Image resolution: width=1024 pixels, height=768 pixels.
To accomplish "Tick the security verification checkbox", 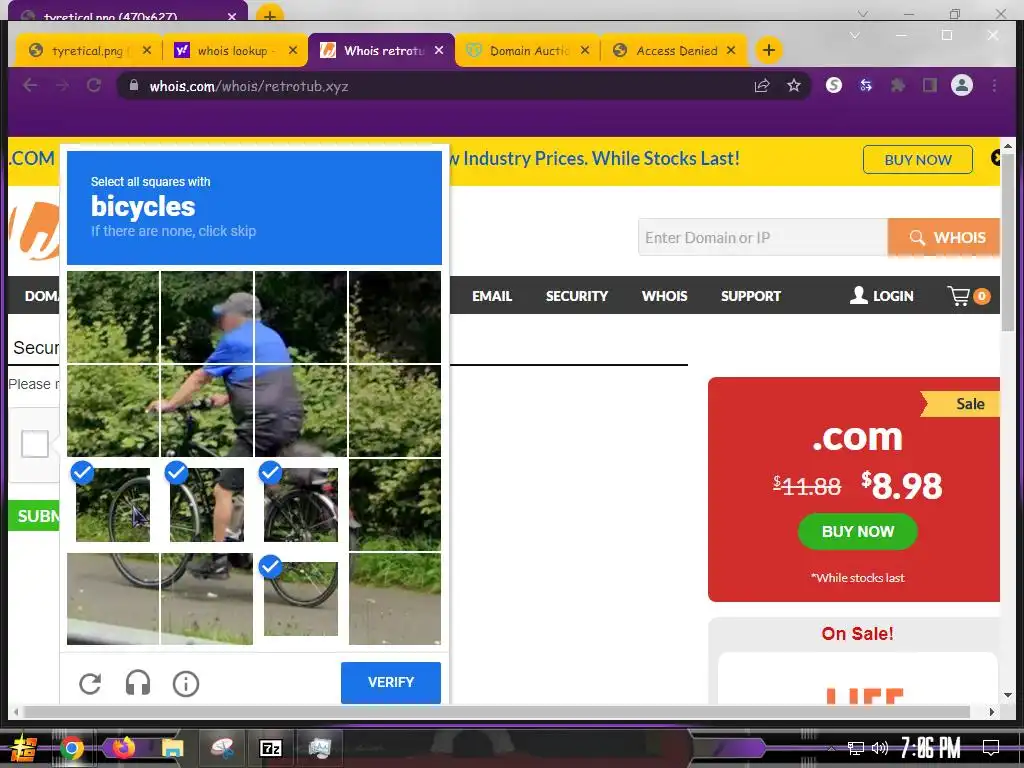I will (35, 444).
